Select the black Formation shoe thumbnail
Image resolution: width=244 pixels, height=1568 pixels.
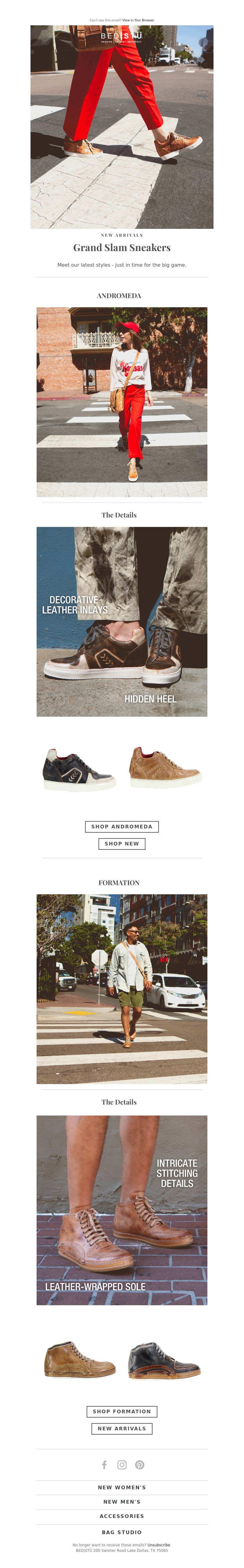pos(164,1359)
